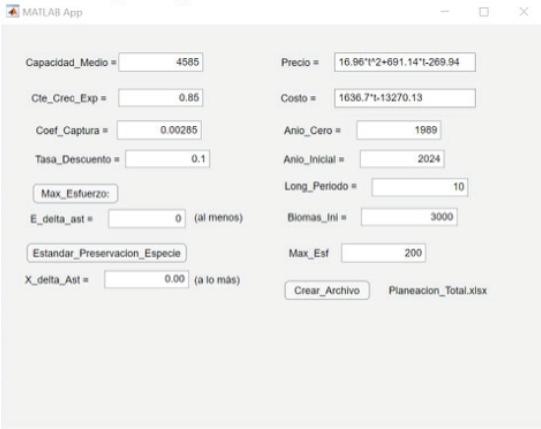Click the Biomas_Ini = label
The width and height of the screenshot is (541, 429).
click(317, 217)
